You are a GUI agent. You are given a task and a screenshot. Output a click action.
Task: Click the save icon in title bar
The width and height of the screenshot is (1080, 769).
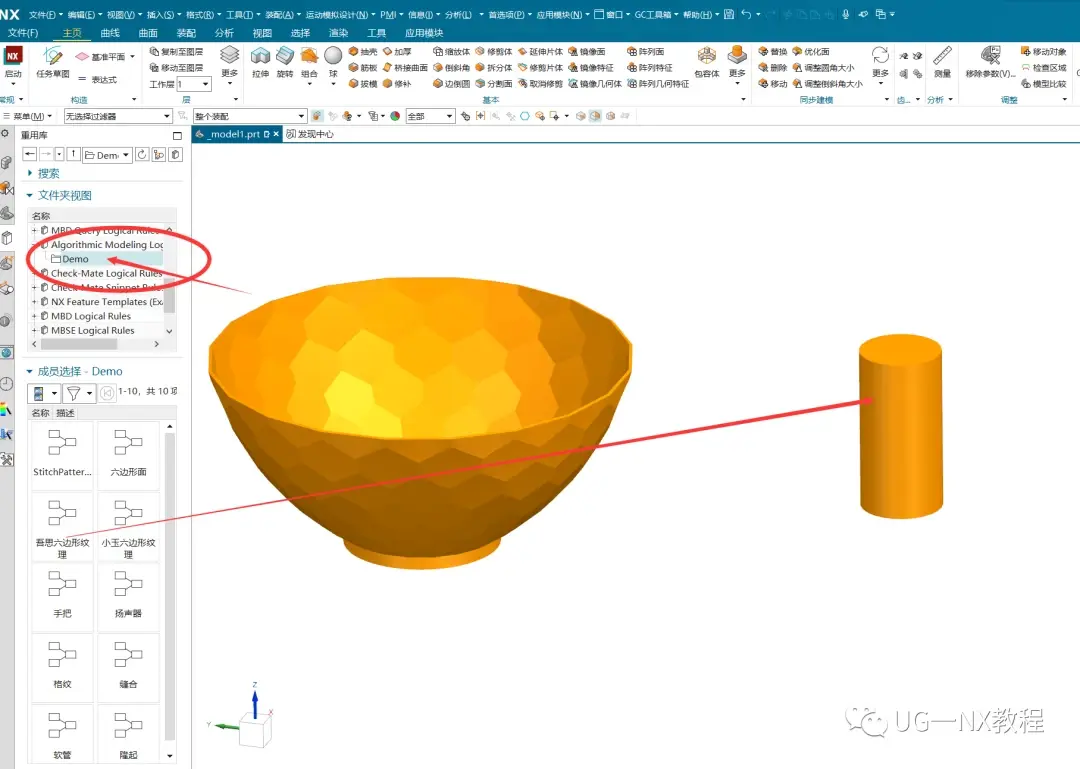[729, 14]
